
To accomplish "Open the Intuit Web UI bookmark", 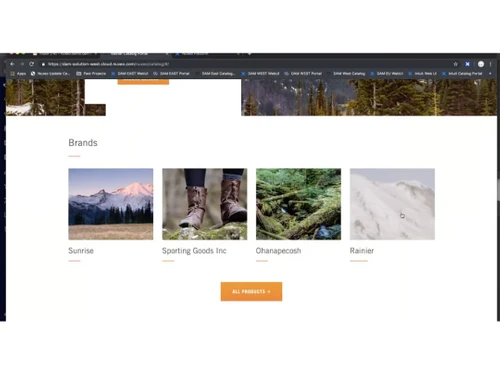I will click(x=422, y=73).
